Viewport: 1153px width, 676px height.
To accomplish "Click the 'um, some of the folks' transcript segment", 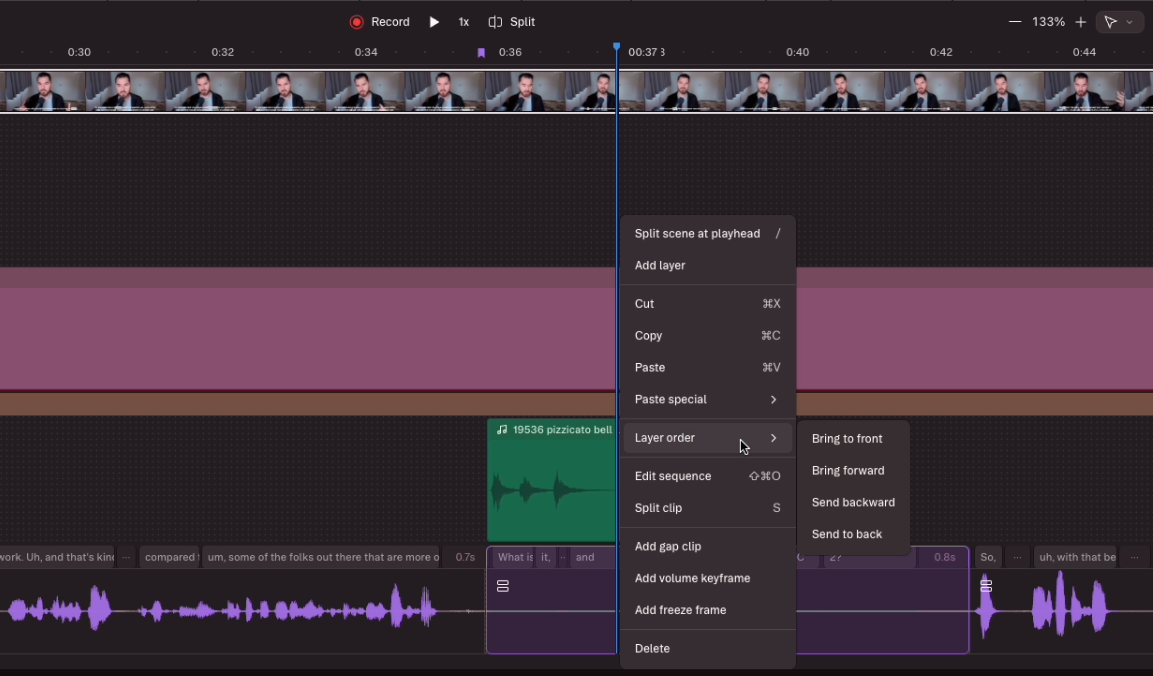I will (x=321, y=557).
